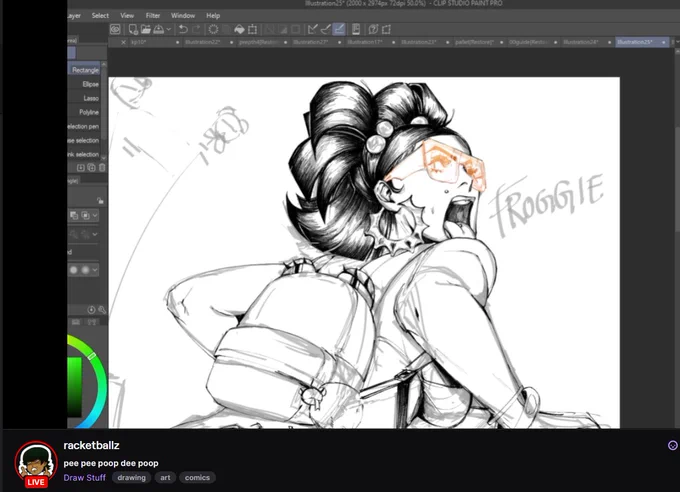The image size is (680, 492).
Task: Toggle the Snap to Ruler icon
Action: pyautogui.click(x=312, y=29)
